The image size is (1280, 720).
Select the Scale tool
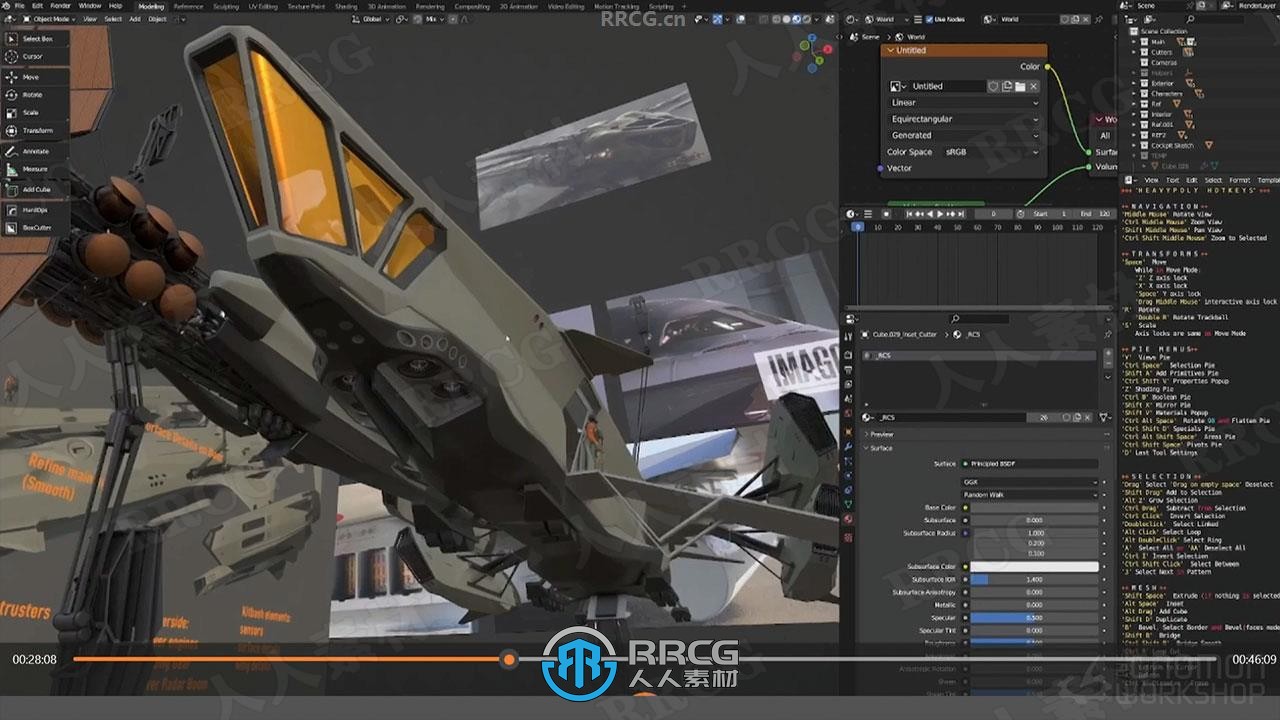(x=35, y=113)
